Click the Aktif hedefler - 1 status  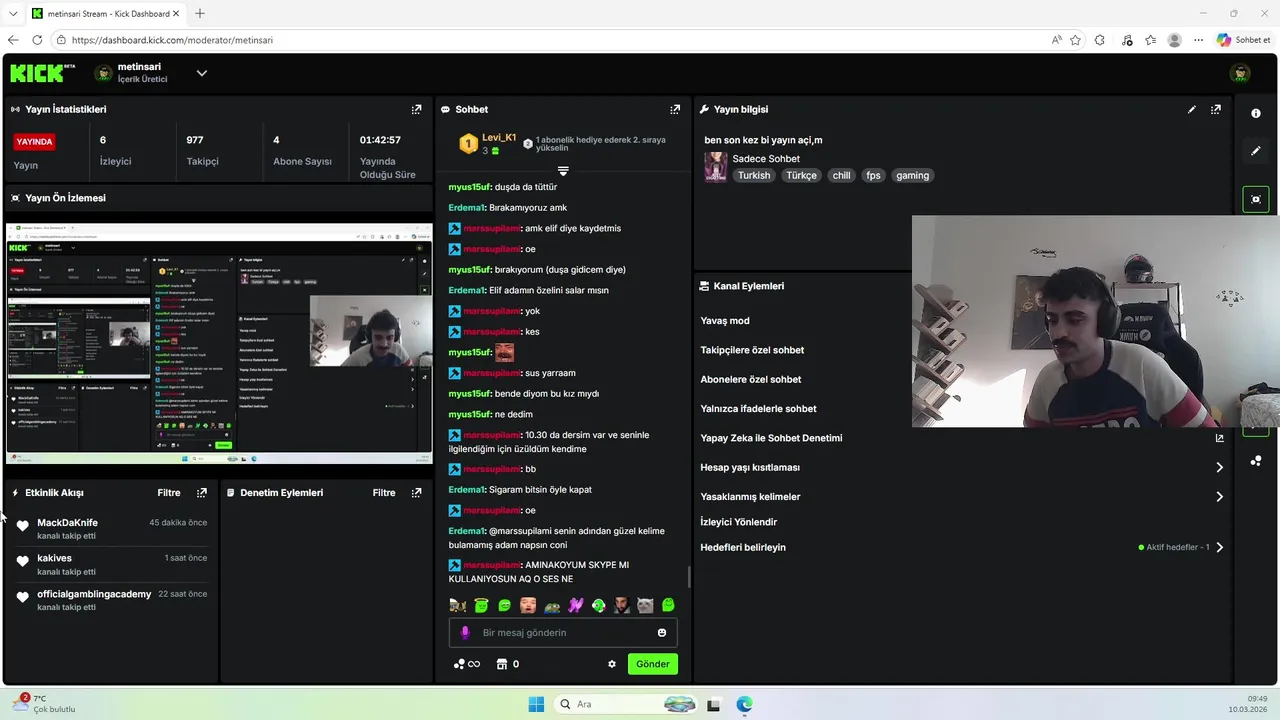point(1174,547)
